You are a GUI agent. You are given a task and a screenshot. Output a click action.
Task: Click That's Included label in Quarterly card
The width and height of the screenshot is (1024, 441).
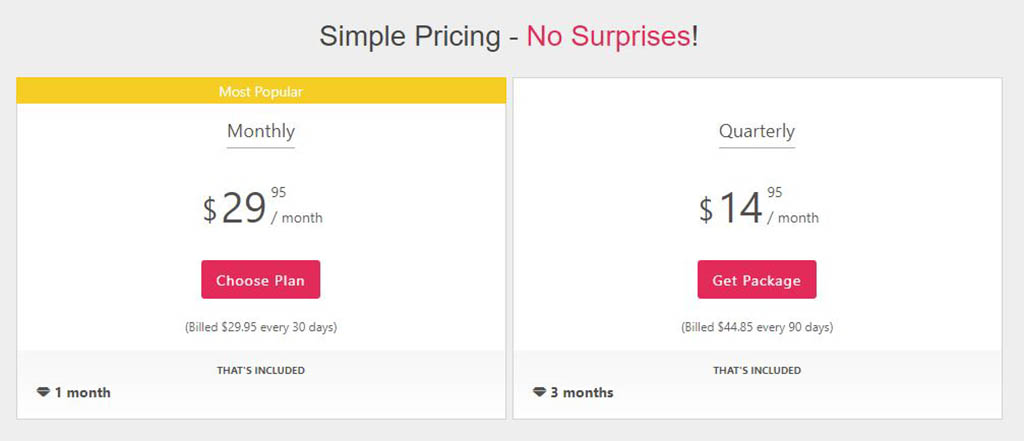click(757, 370)
